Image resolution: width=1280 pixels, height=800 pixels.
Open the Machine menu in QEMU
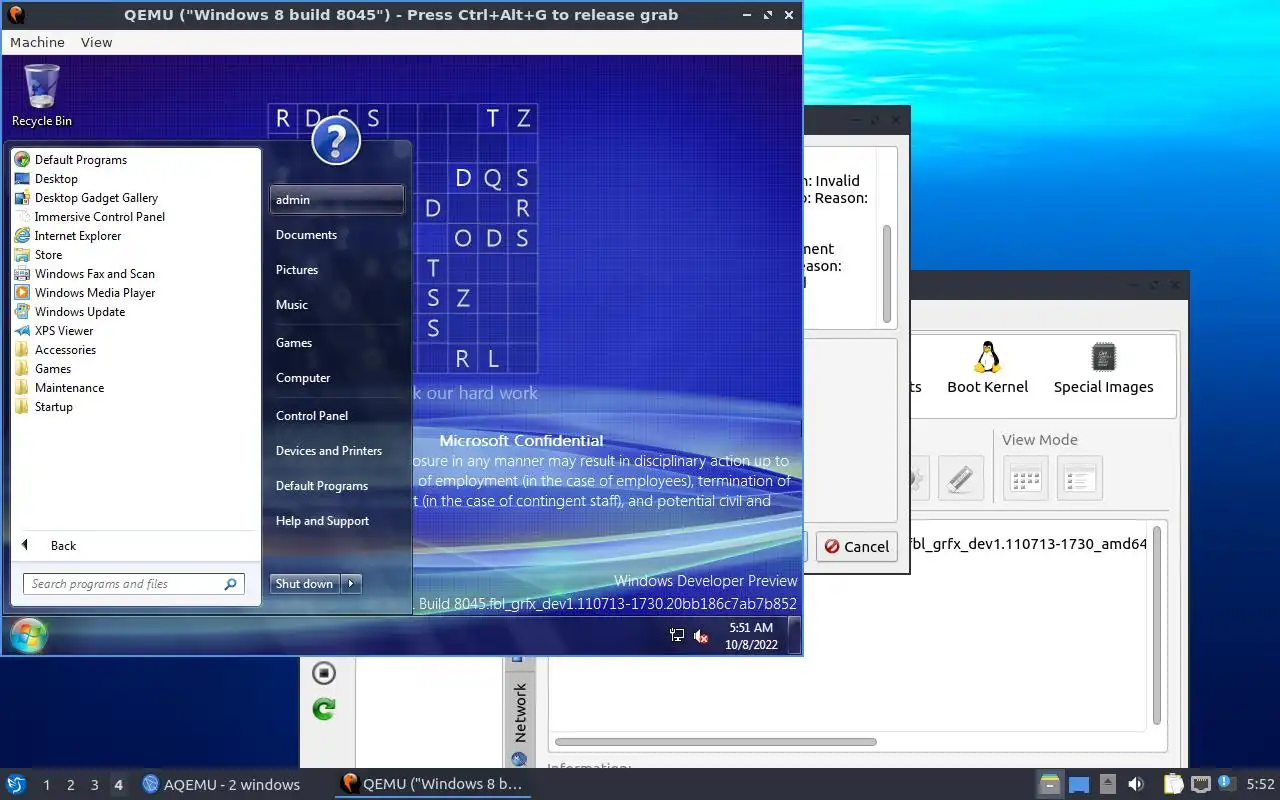tap(37, 42)
